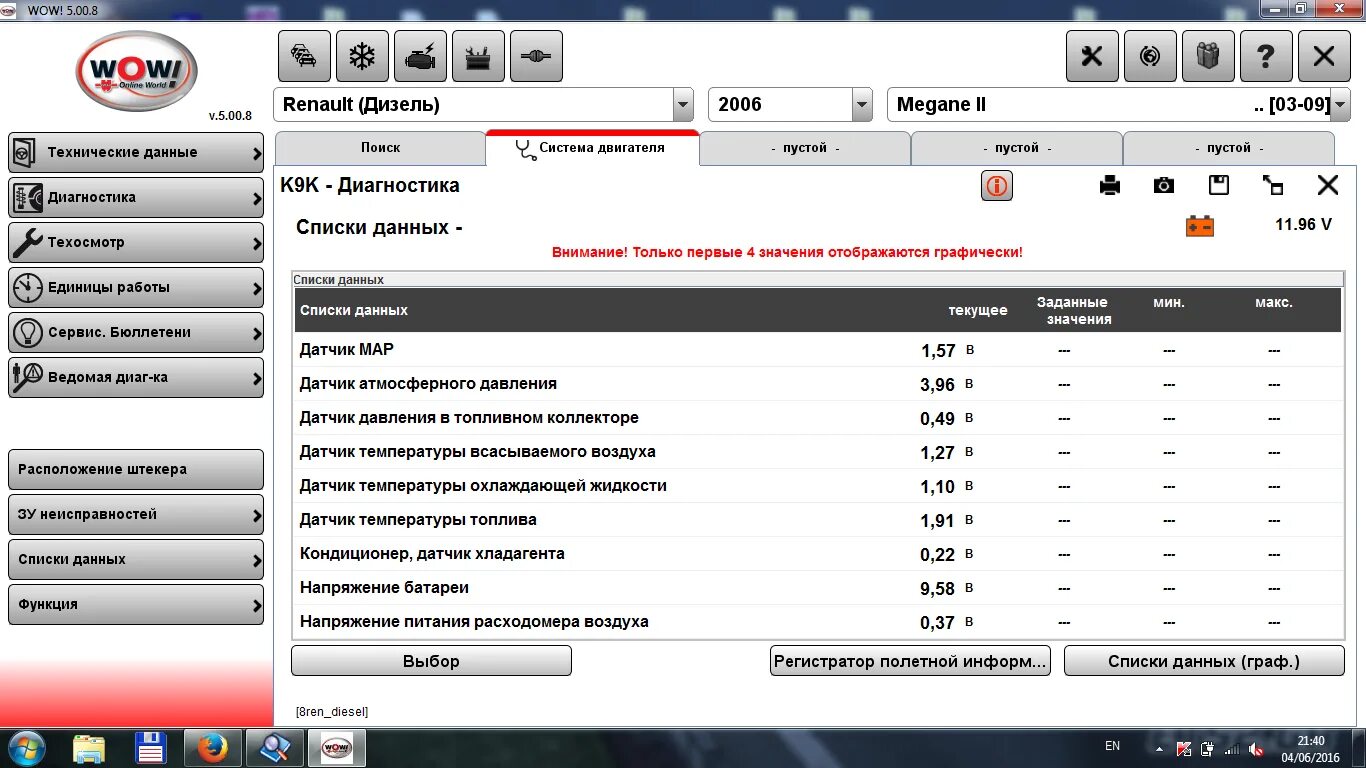This screenshot has height=768, width=1366.
Task: Click the текущее column header
Action: pos(977,311)
